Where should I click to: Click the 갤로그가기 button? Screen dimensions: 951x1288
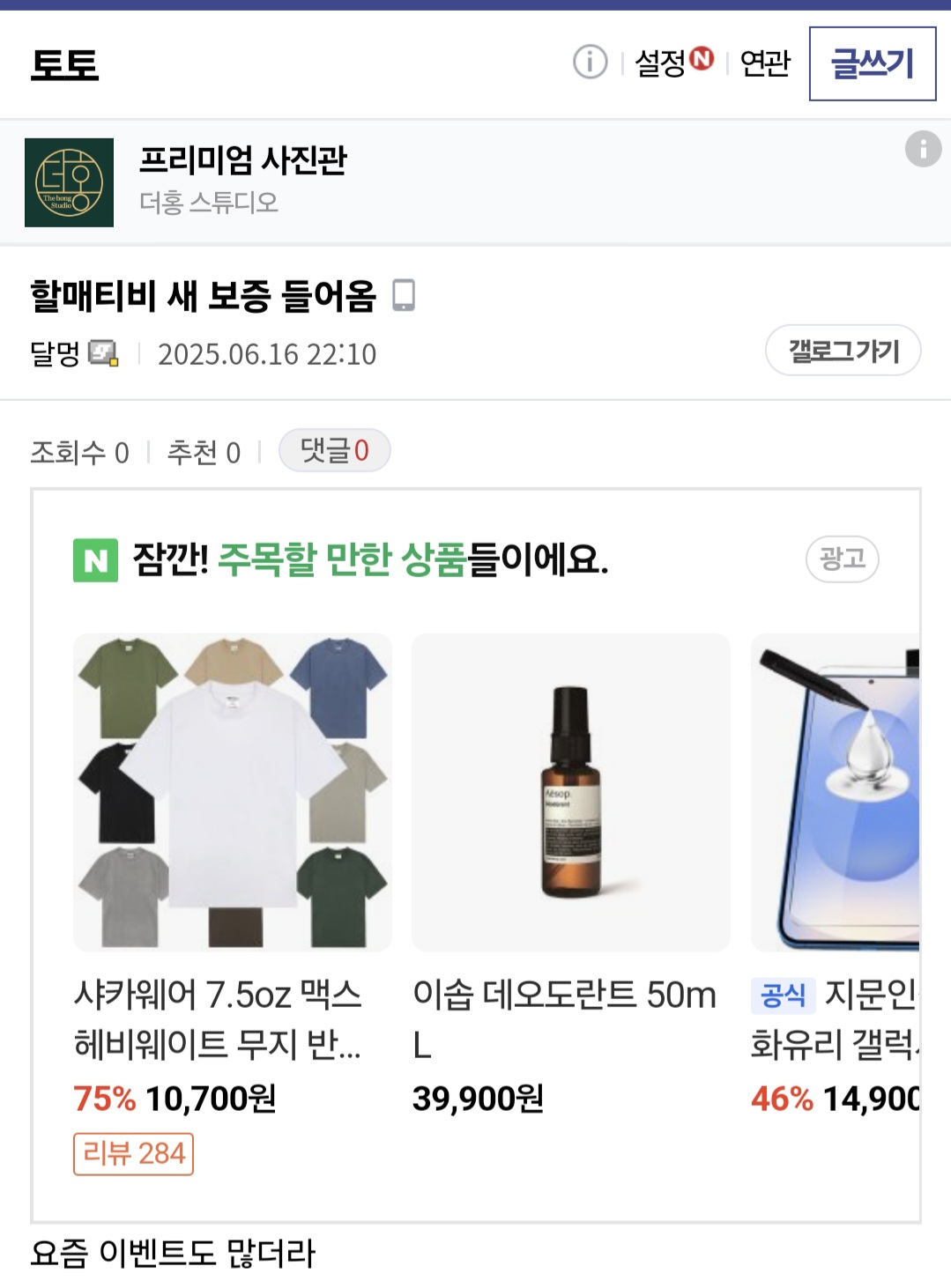coord(843,351)
